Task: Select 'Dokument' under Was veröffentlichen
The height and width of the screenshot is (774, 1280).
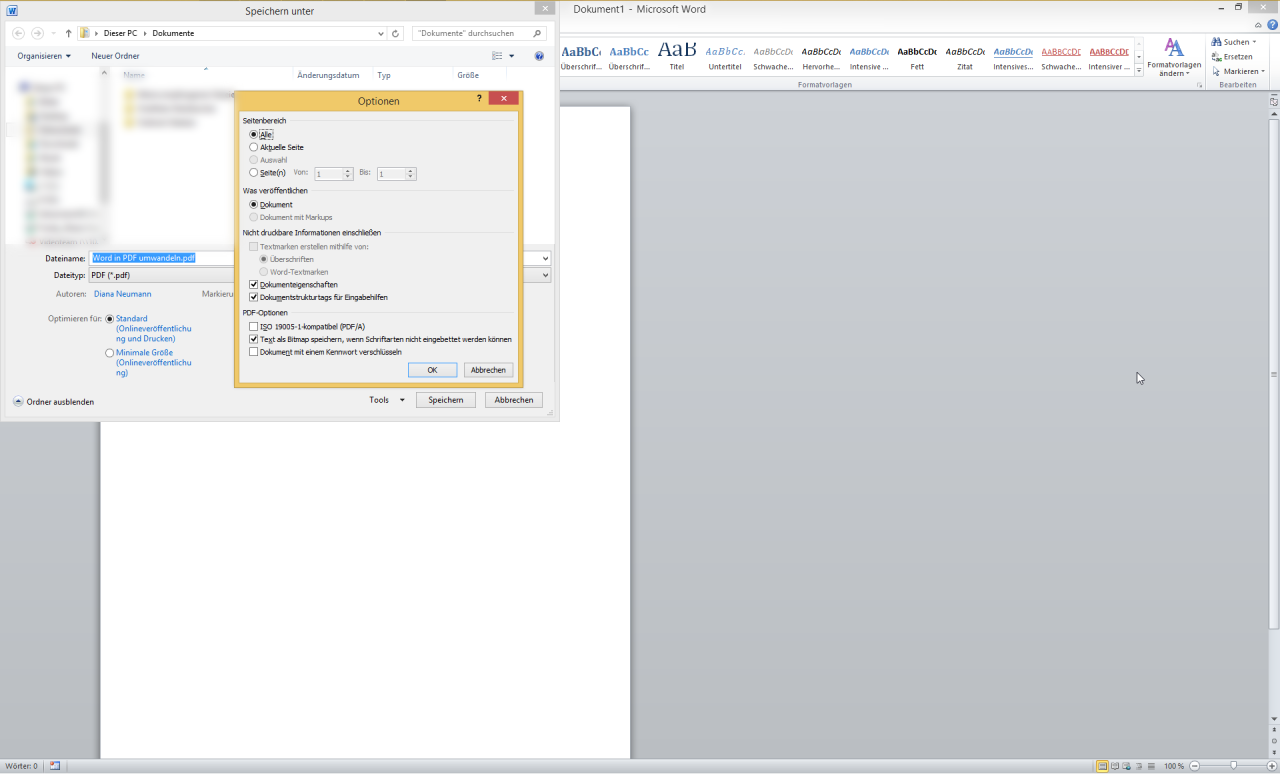Action: click(254, 205)
